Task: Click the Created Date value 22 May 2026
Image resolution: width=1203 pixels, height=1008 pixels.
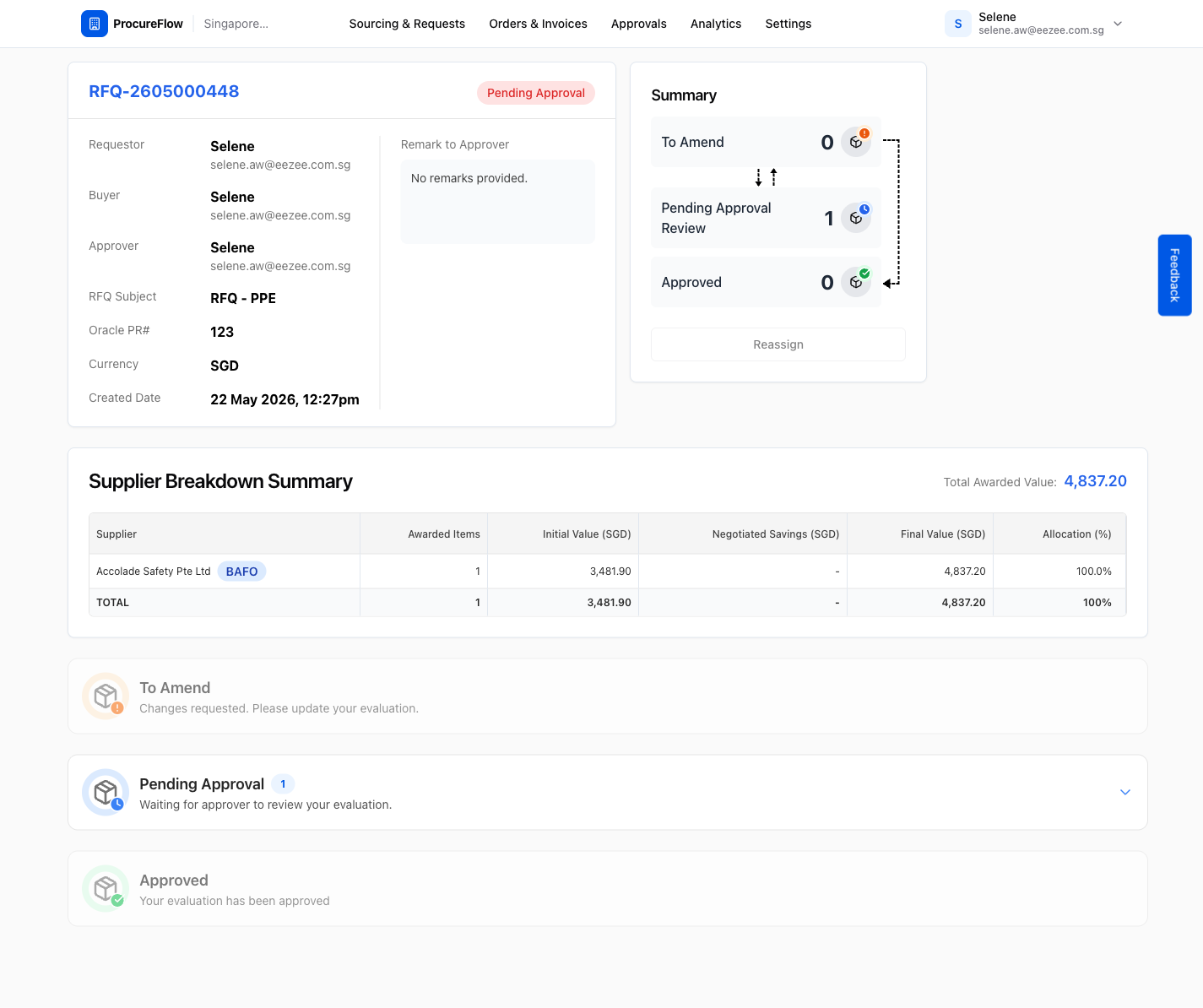Action: coord(284,399)
